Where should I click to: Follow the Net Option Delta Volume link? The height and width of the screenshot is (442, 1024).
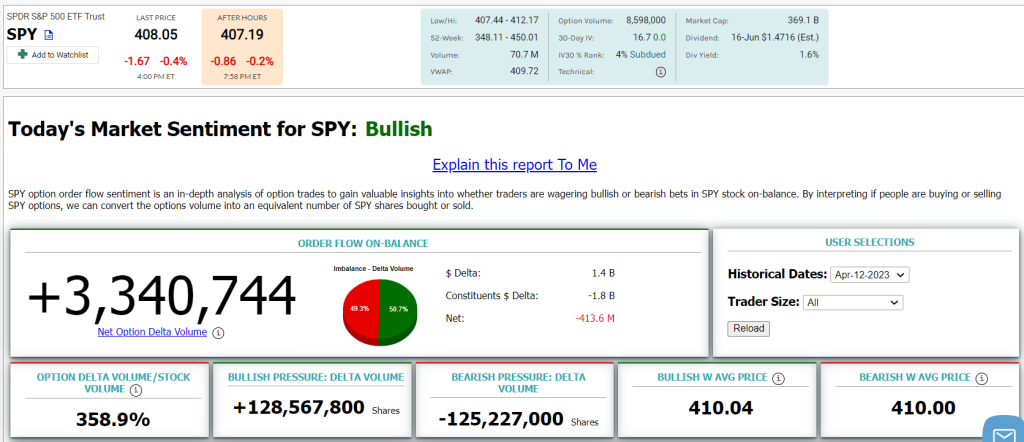click(152, 332)
